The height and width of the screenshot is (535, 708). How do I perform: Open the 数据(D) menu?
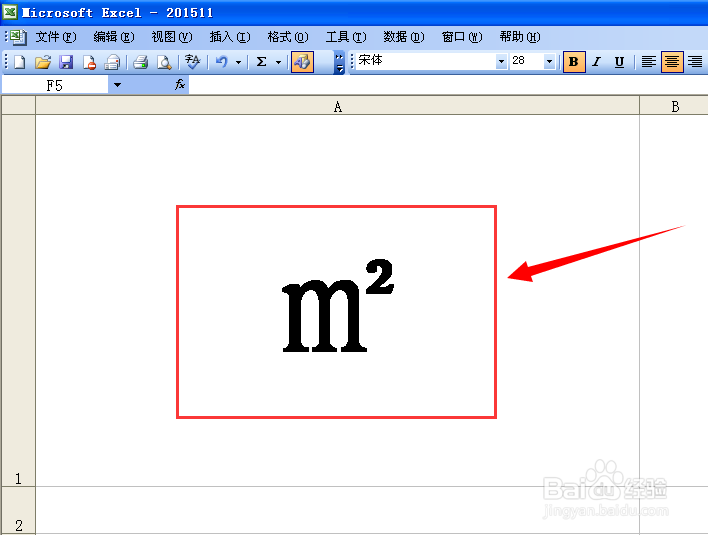pyautogui.click(x=404, y=37)
